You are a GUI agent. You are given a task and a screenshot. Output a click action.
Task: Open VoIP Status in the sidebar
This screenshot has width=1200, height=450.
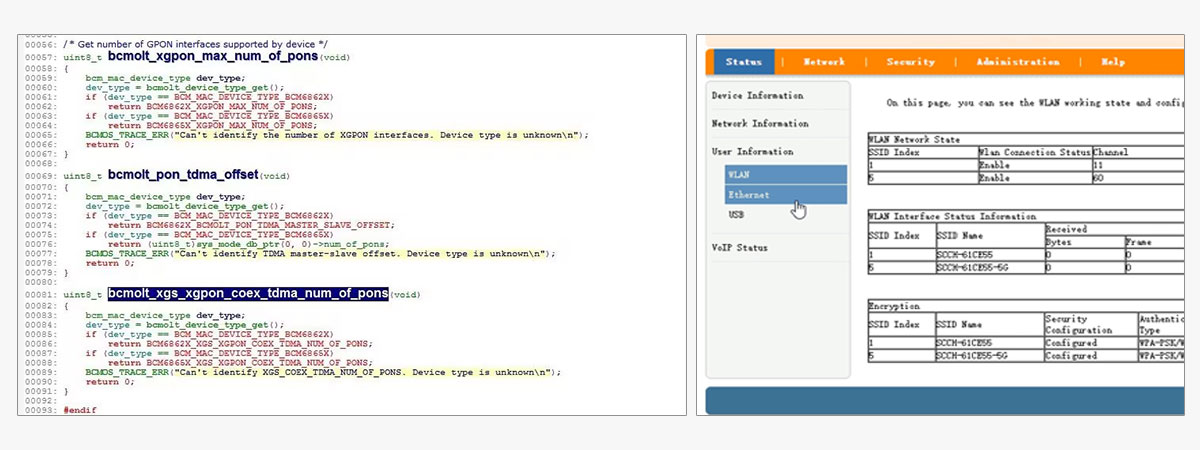click(x=739, y=247)
